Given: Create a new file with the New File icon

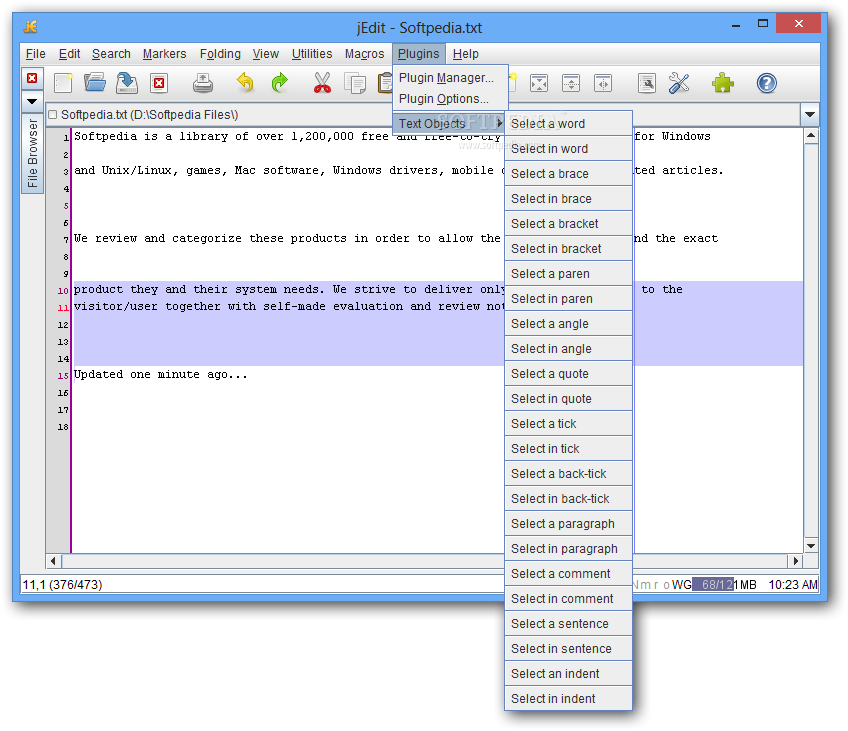Looking at the screenshot, I should coord(63,83).
